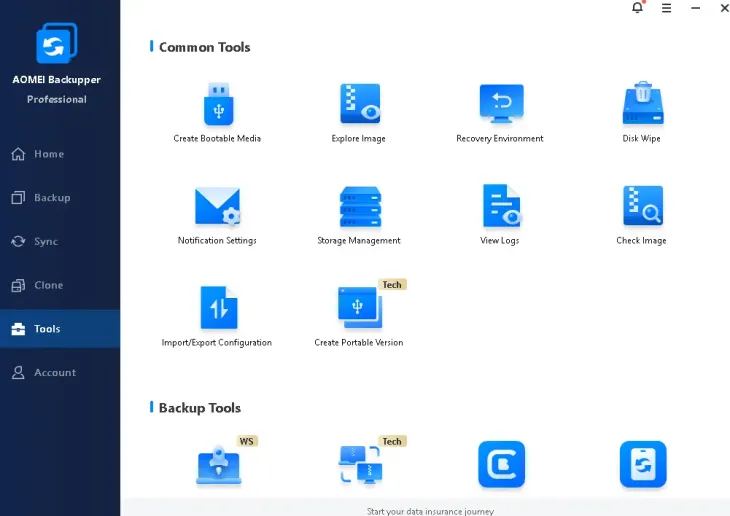Click the AOMEI Backupper logo
The image size is (730, 516).
pos(56,44)
